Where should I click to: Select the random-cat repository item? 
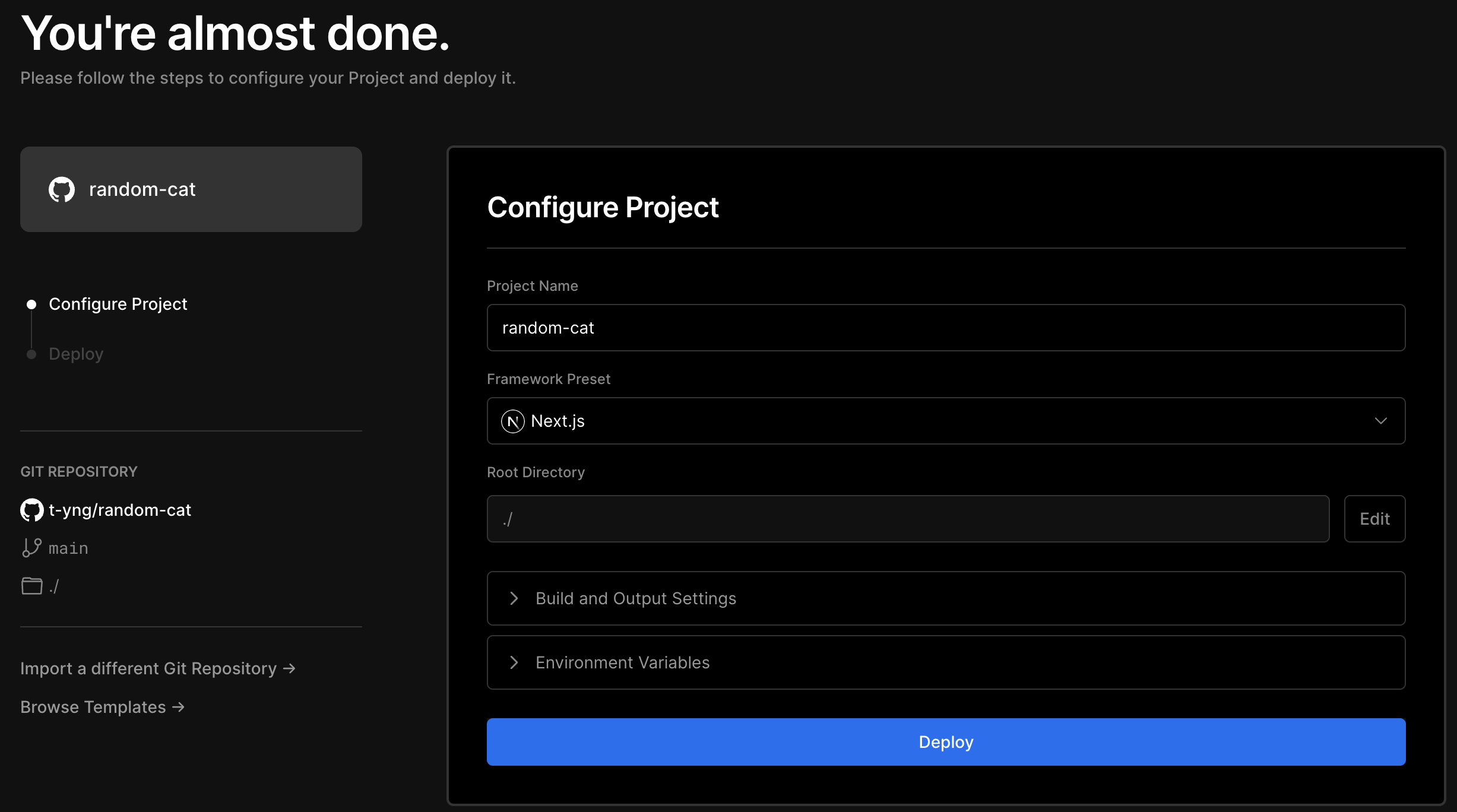(x=191, y=188)
